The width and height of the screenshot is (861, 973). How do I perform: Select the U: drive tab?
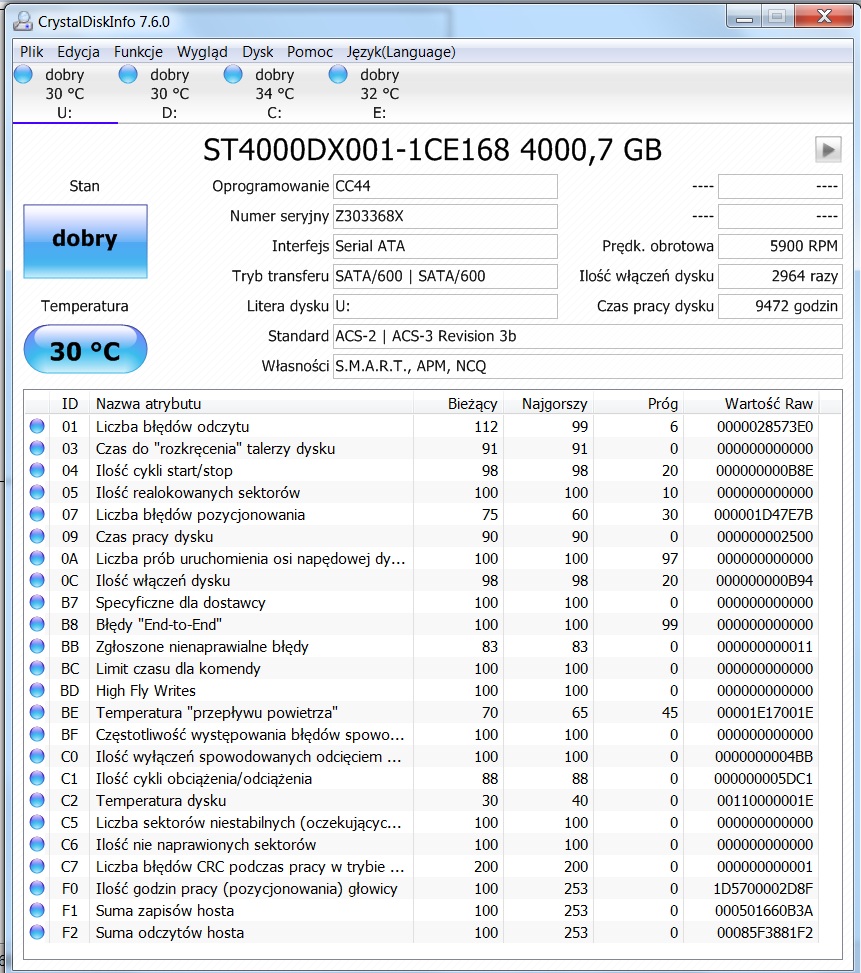(65, 93)
